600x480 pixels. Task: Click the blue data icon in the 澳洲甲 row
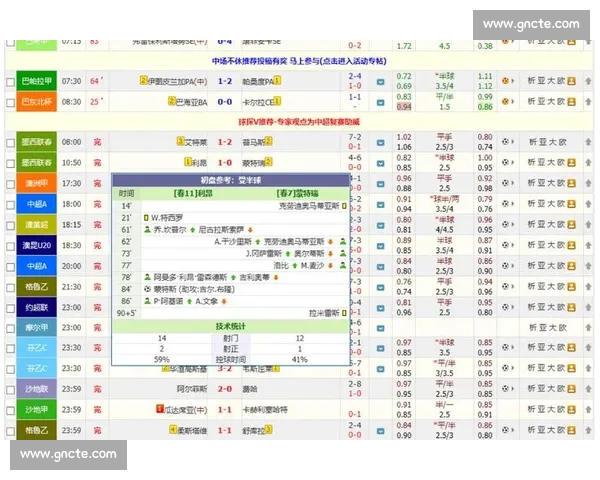380,184
